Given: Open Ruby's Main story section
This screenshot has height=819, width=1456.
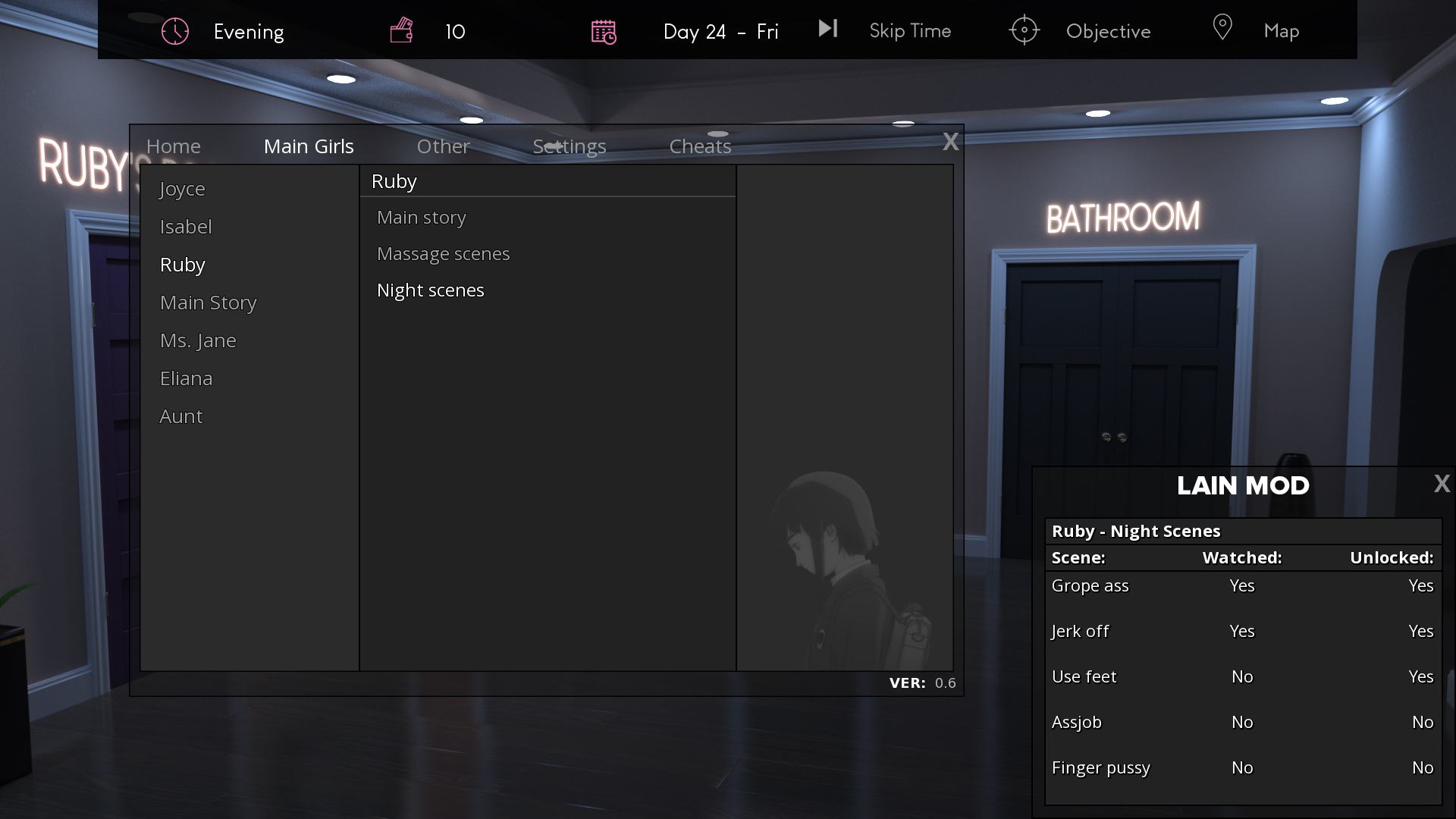Looking at the screenshot, I should tap(421, 218).
